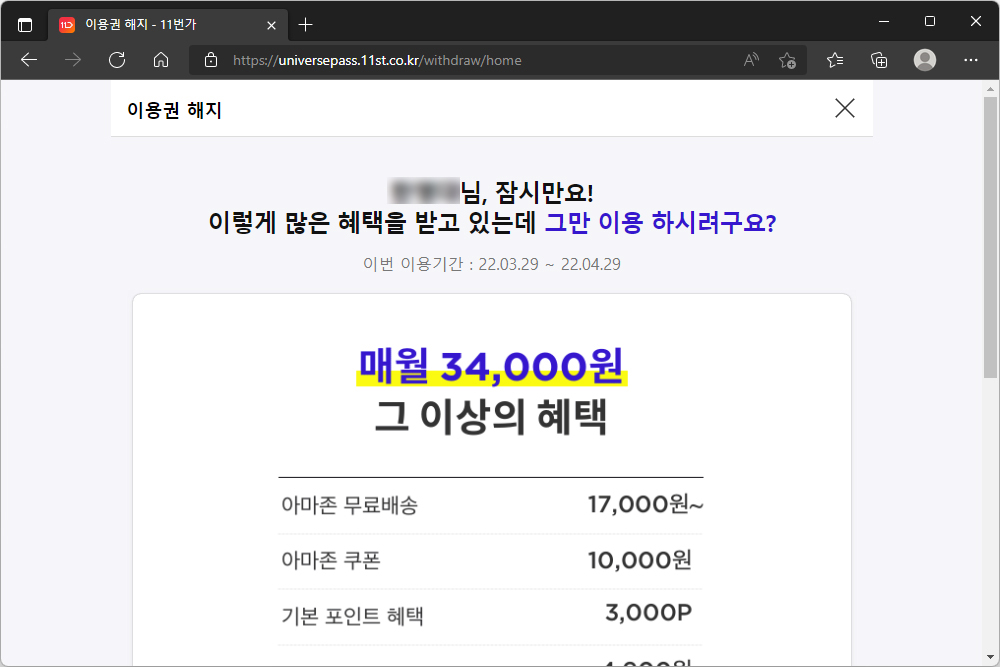Click the 이용권 해지 page header title
This screenshot has height=667, width=1000.
point(174,110)
